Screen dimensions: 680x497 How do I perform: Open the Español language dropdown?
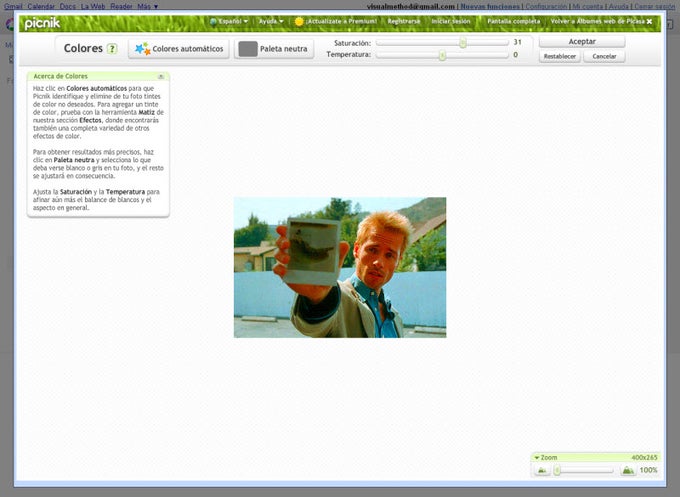pyautogui.click(x=232, y=21)
